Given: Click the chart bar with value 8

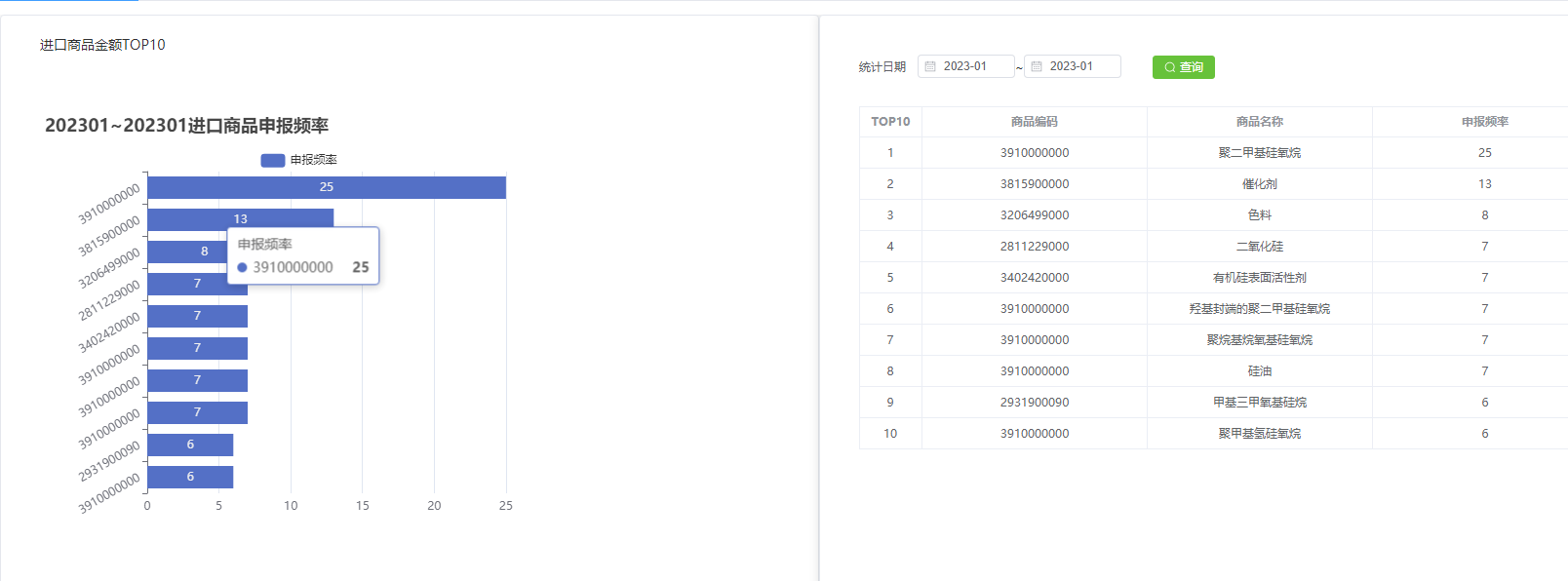Looking at the screenshot, I should pyautogui.click(x=187, y=252).
